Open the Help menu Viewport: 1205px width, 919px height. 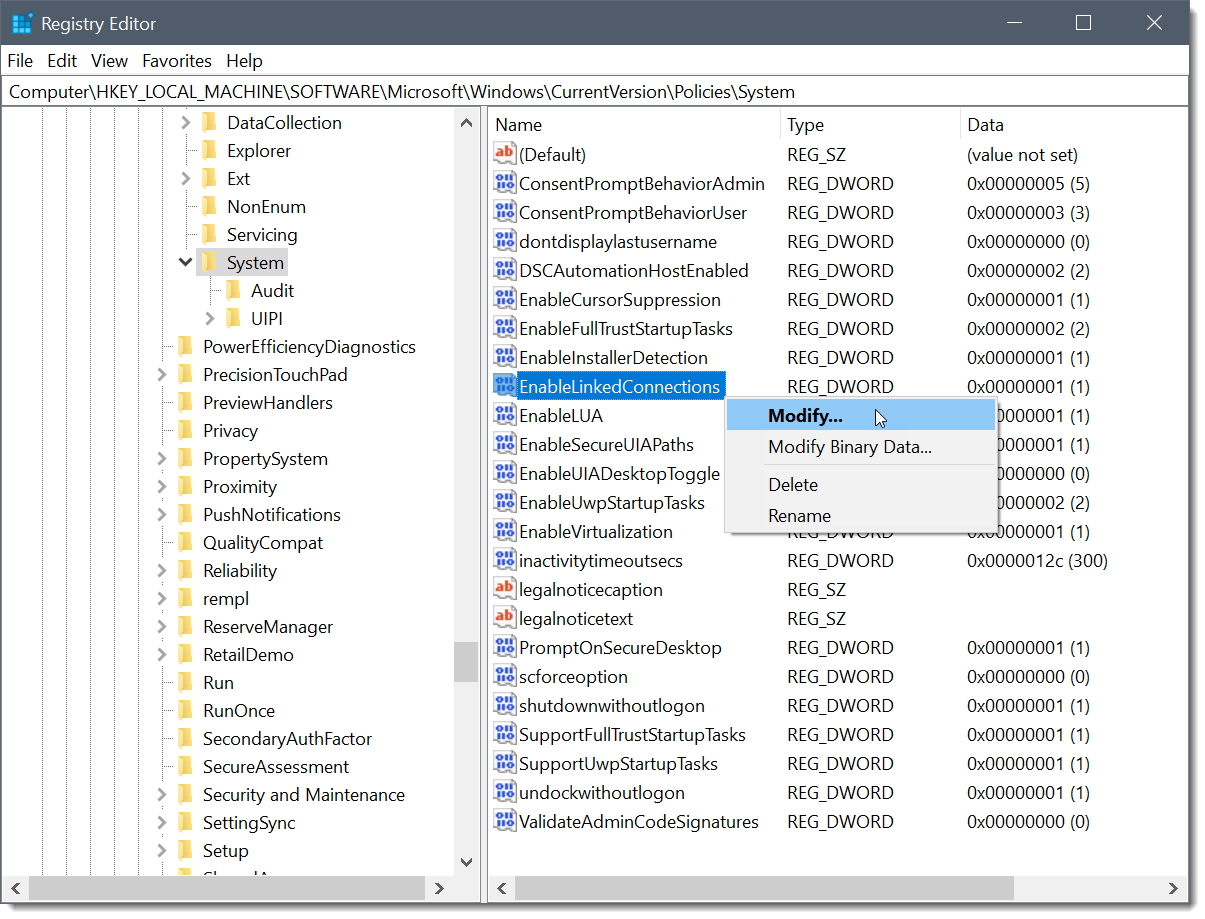(x=244, y=60)
